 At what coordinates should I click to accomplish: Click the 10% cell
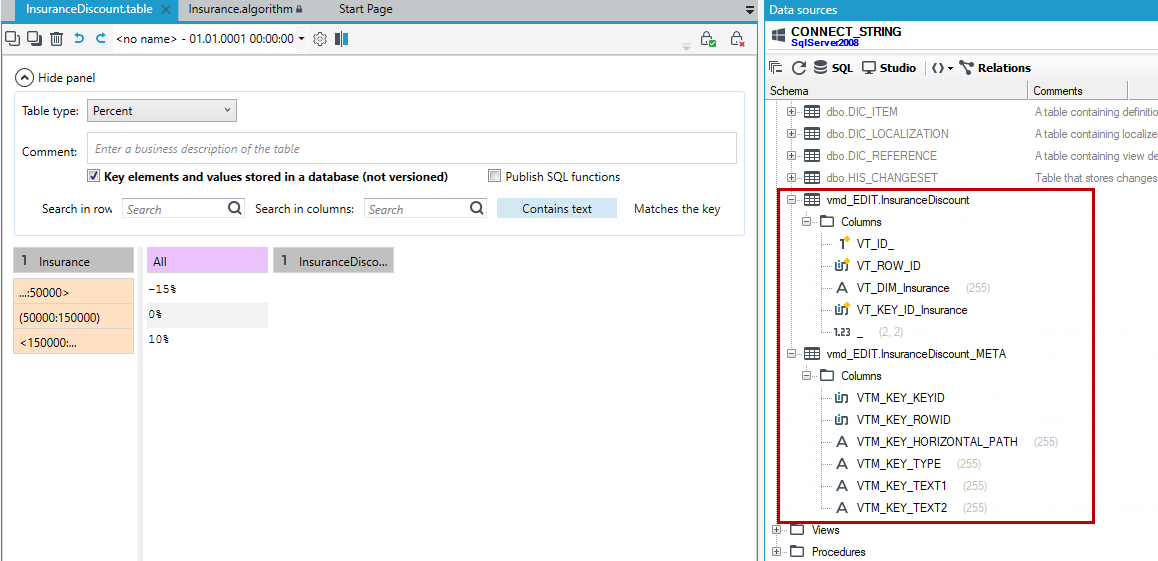(x=207, y=339)
